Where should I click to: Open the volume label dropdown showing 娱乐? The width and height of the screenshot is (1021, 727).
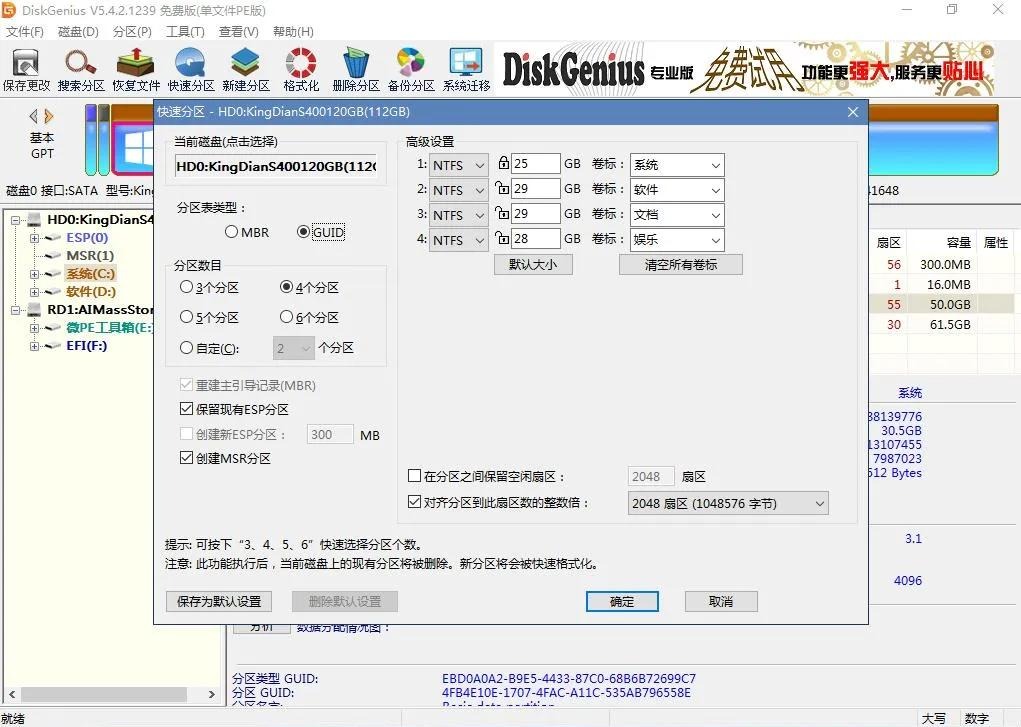point(677,240)
